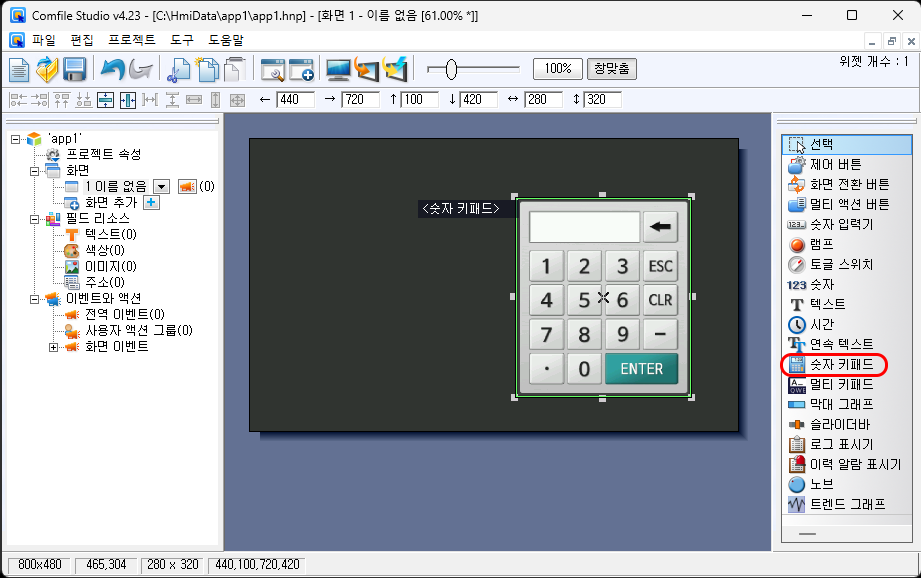Click the Cut scissors icon
Image resolution: width=921 pixels, height=578 pixels.
tap(178, 69)
